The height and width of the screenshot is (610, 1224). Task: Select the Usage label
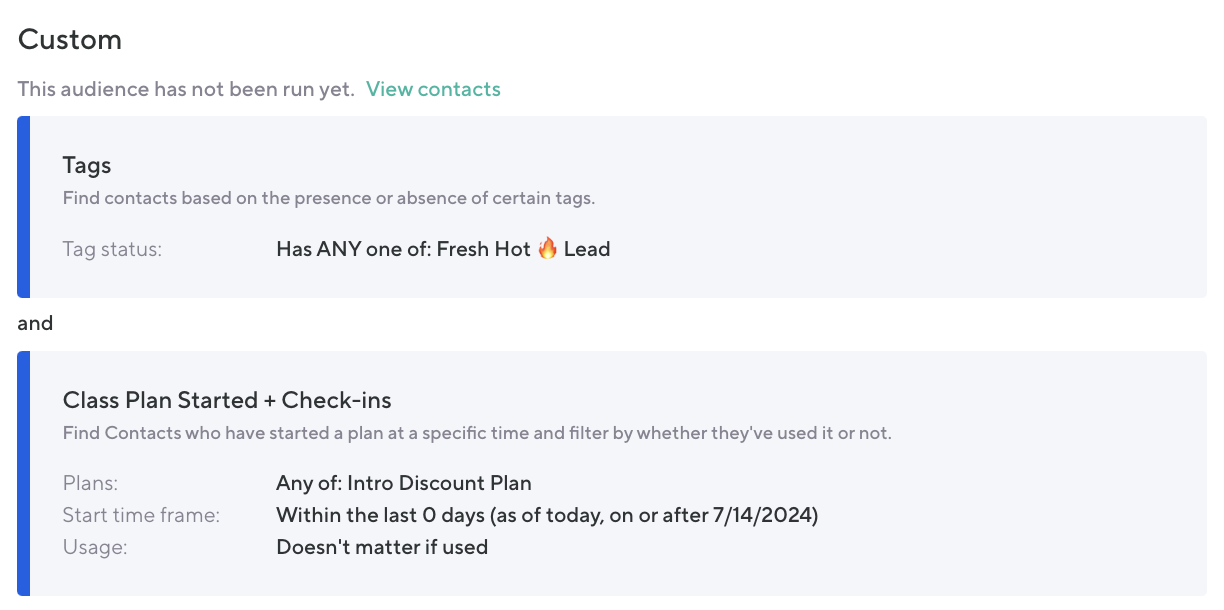coord(93,547)
